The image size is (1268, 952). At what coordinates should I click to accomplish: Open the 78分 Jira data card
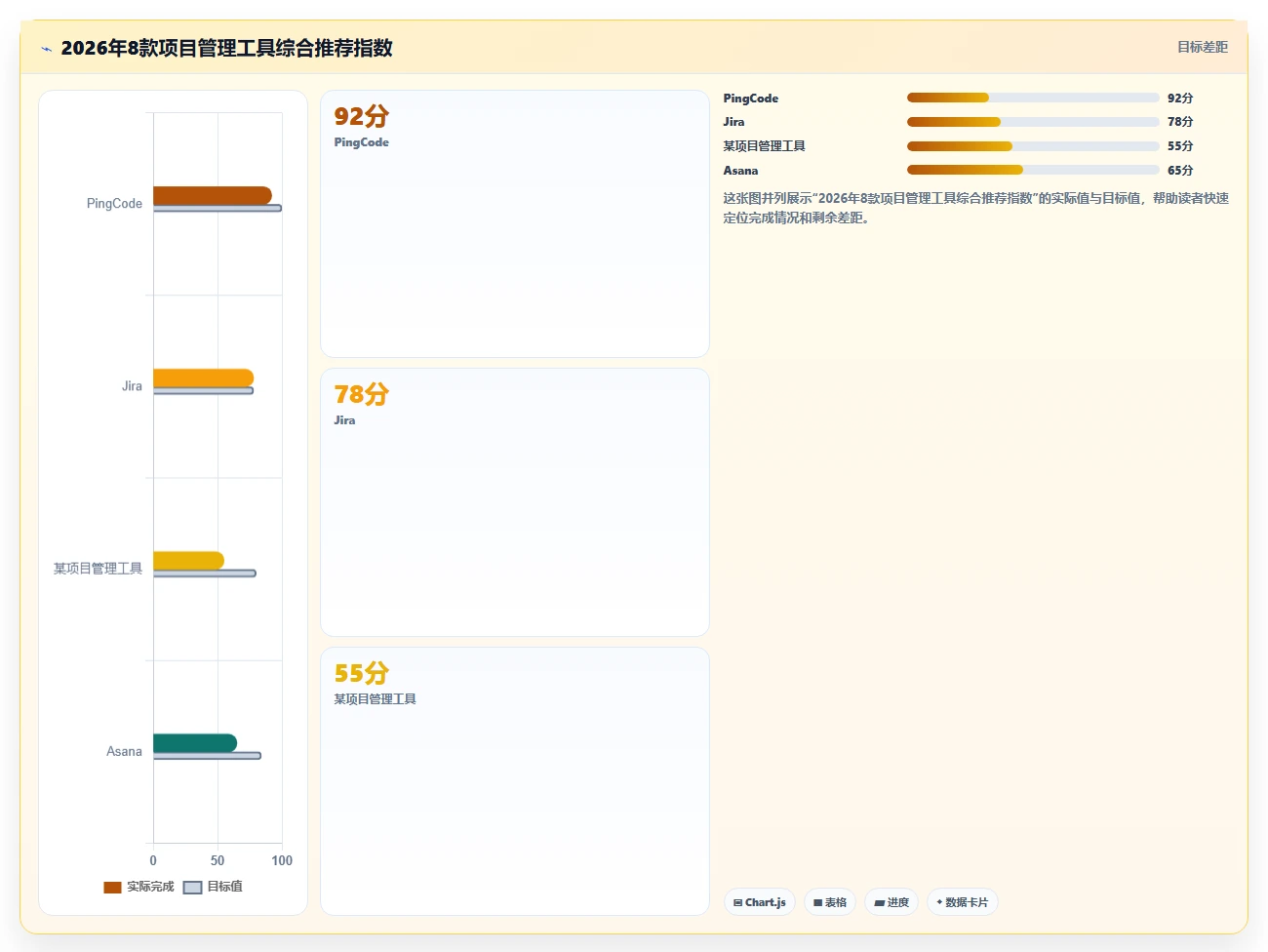(515, 502)
